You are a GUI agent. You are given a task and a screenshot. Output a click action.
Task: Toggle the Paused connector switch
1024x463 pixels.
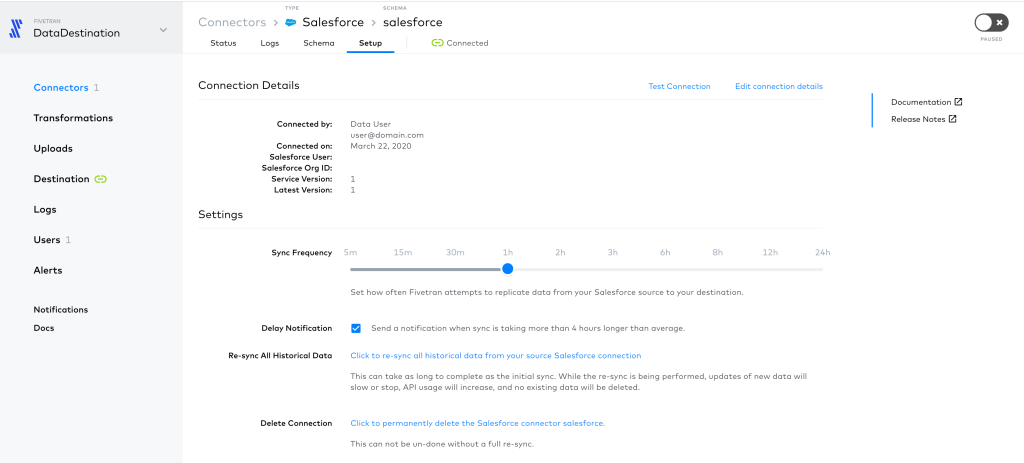(991, 24)
